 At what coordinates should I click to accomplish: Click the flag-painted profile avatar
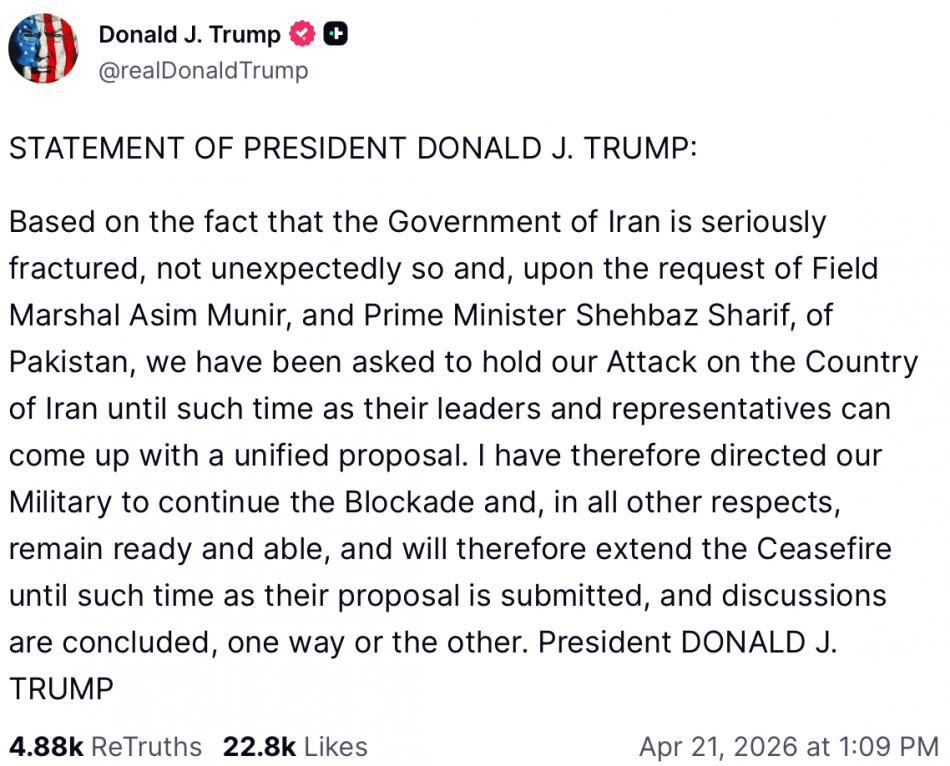pyautogui.click(x=44, y=47)
